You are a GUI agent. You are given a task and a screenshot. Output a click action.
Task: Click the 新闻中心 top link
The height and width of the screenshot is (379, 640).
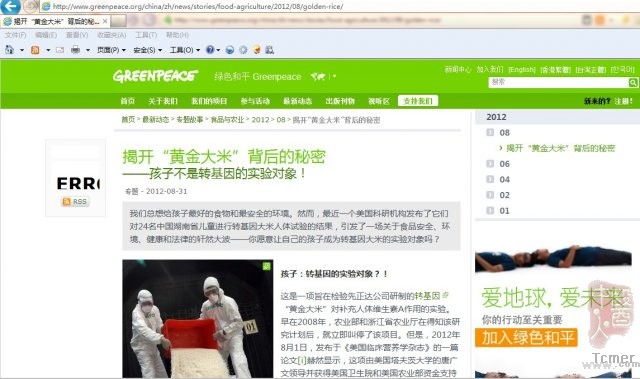point(458,70)
